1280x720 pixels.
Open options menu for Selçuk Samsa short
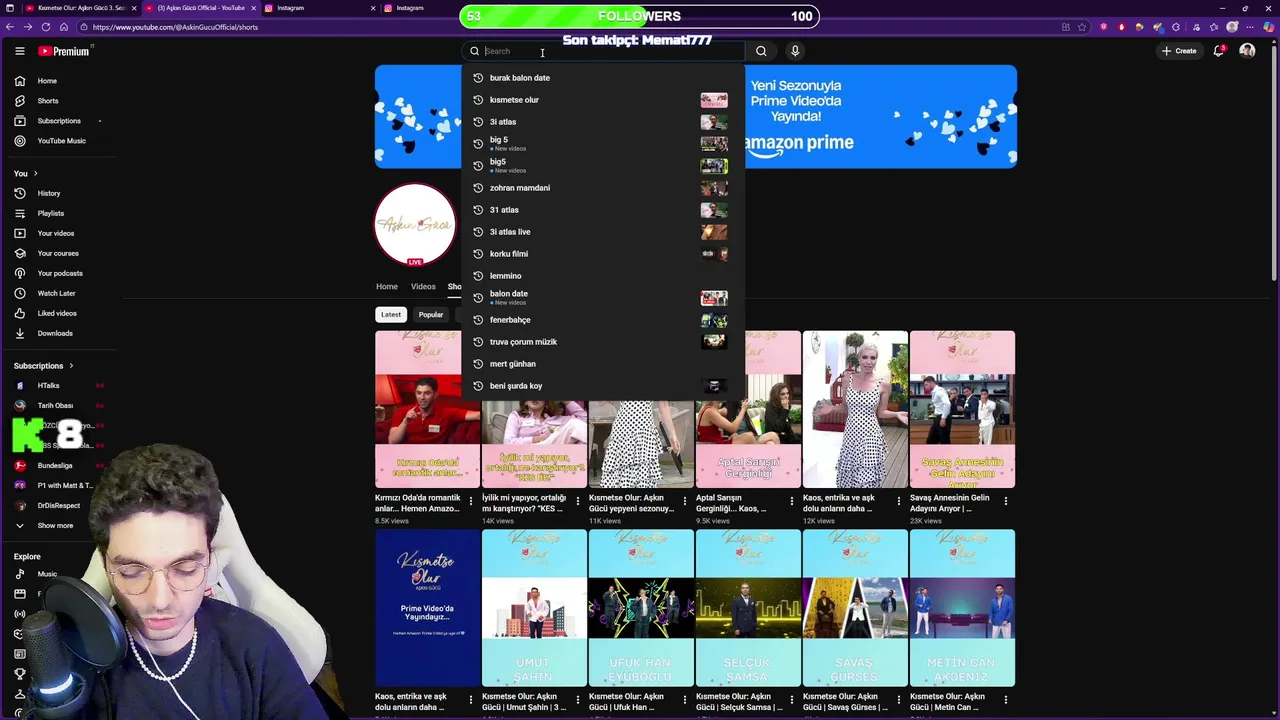click(792, 699)
